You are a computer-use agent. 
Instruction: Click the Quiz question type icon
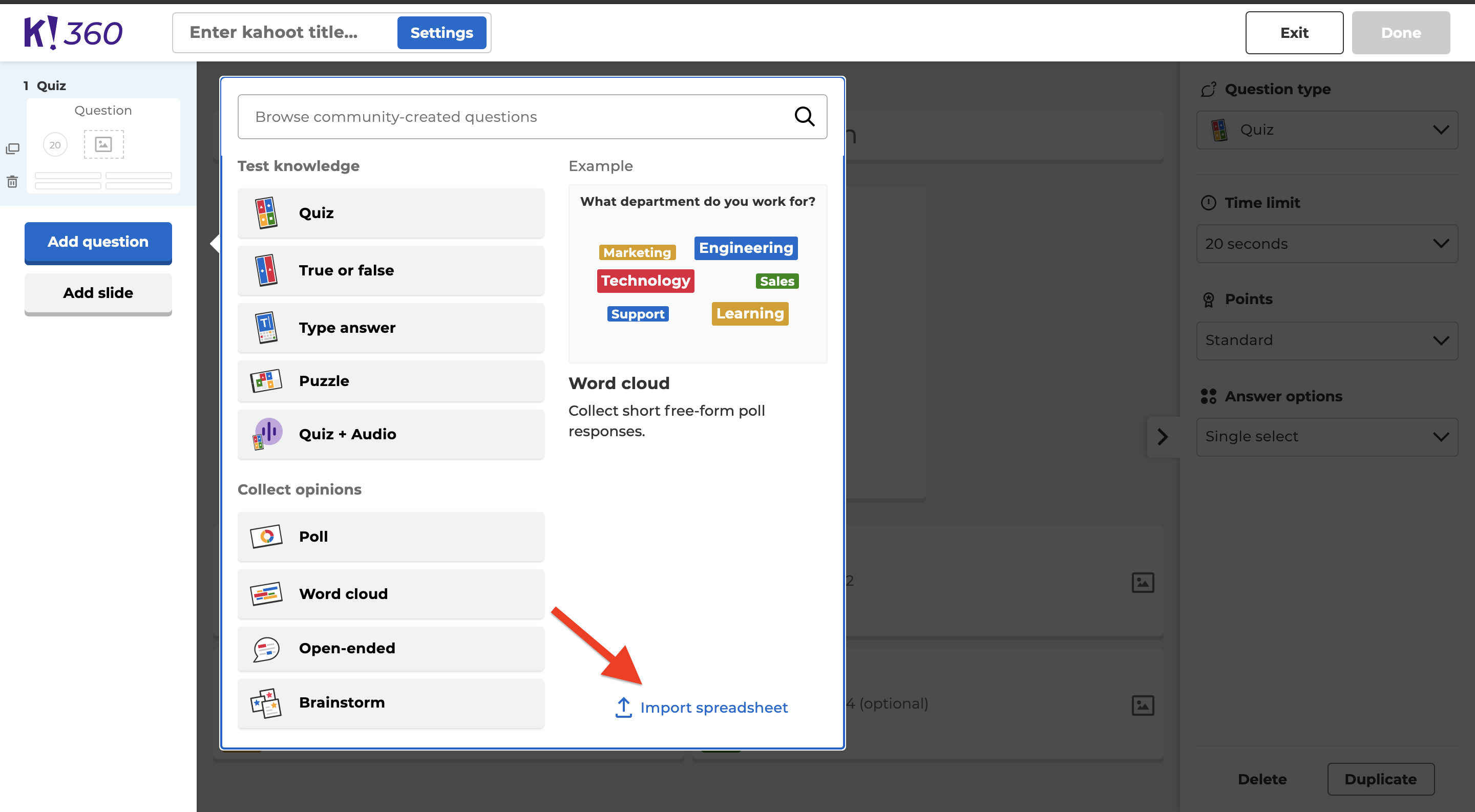pyautogui.click(x=266, y=213)
